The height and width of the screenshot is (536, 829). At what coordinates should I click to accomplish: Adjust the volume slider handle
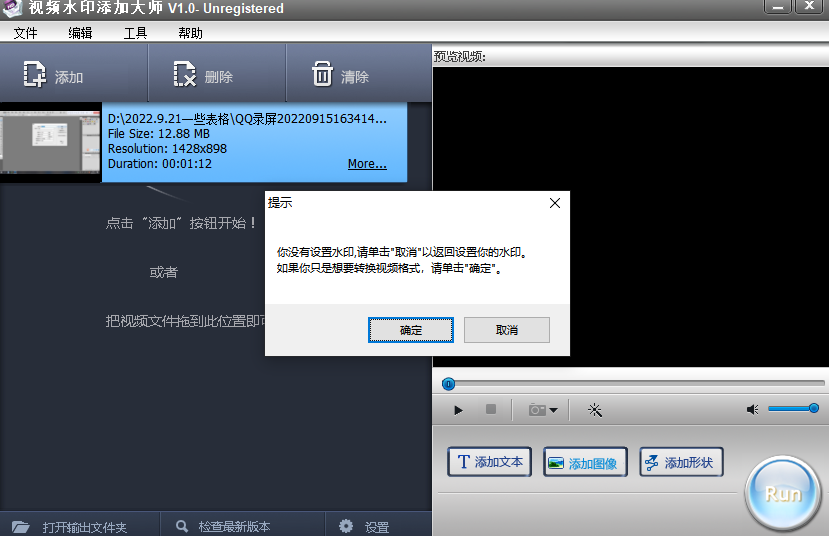pos(814,408)
